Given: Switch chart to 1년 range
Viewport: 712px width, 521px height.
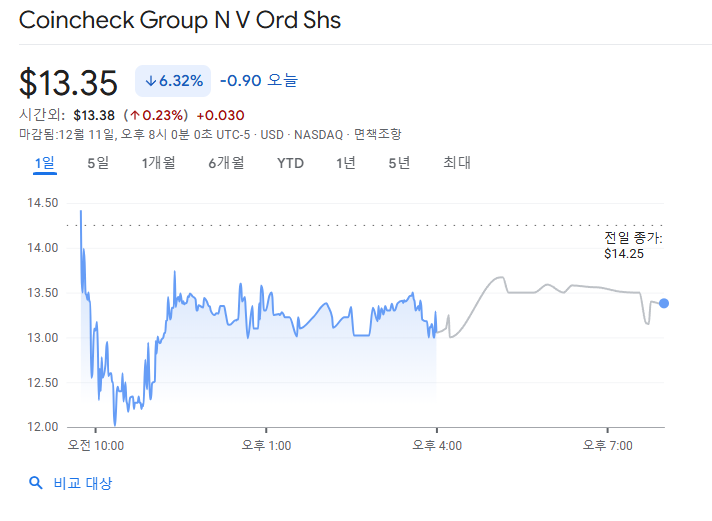Looking at the screenshot, I should (345, 163).
